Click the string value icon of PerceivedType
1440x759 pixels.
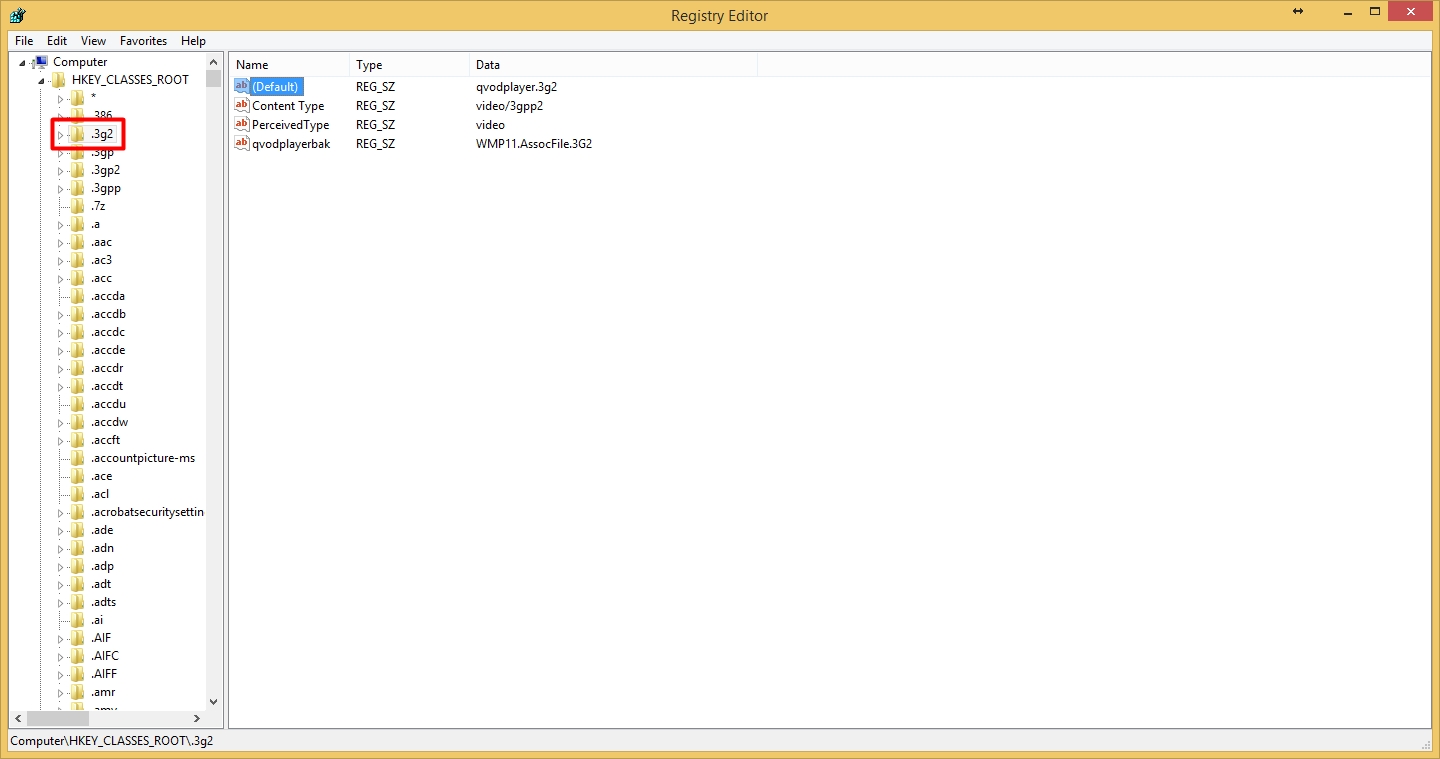[x=242, y=124]
